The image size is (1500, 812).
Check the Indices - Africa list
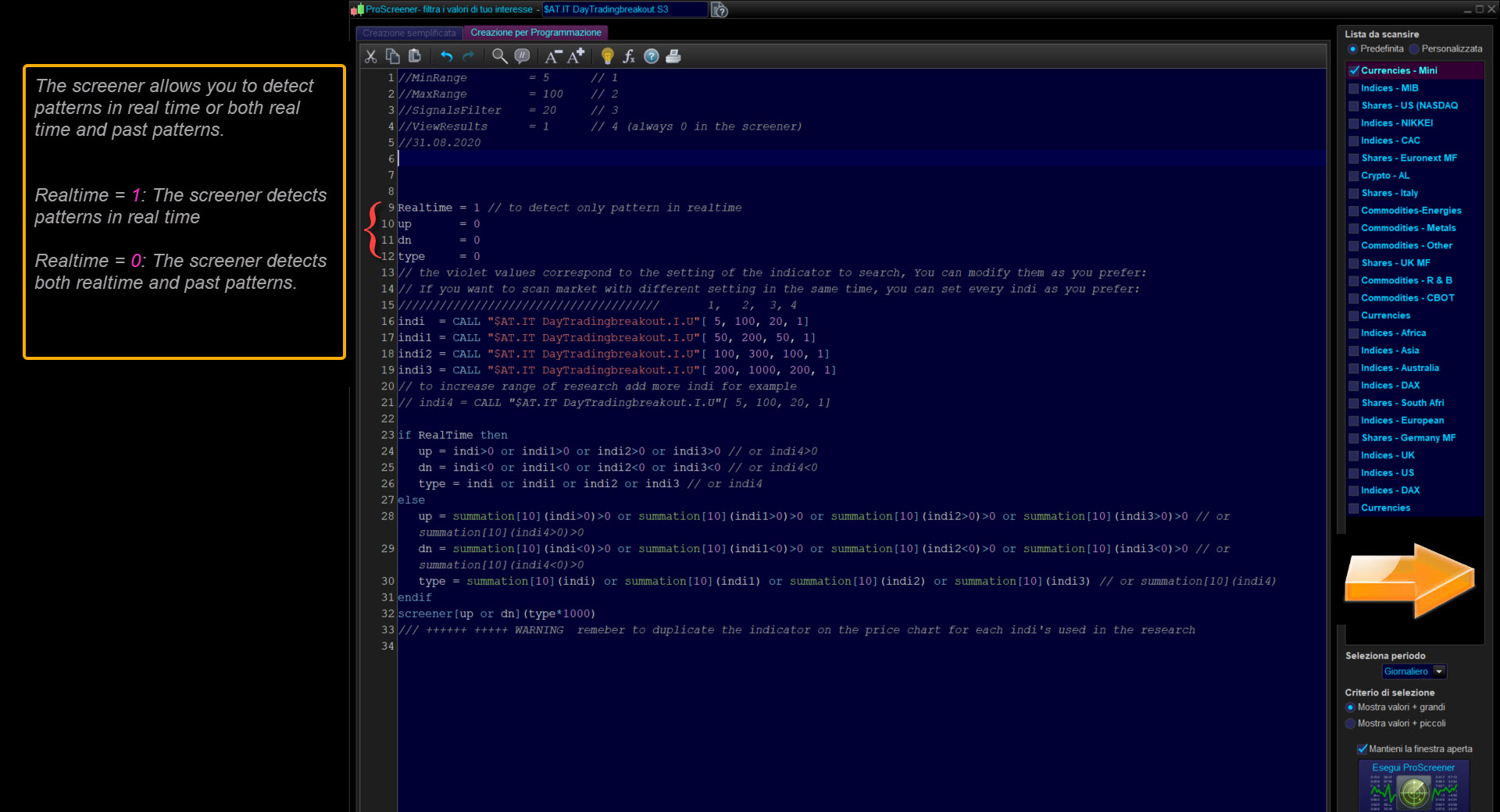1354,333
